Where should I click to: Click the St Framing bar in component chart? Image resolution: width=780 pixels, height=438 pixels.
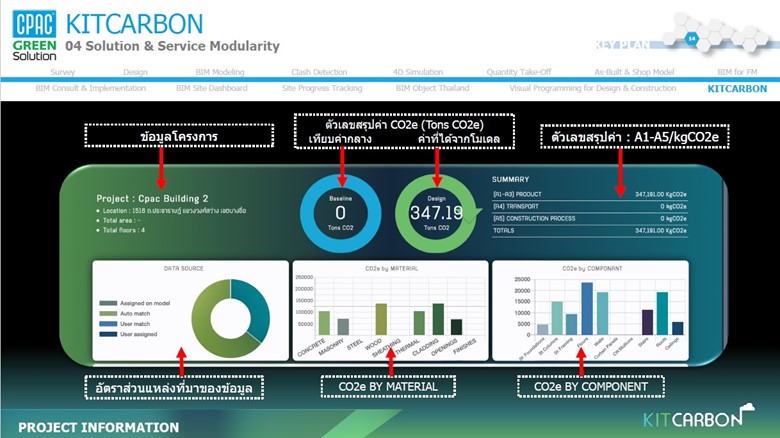coord(572,325)
